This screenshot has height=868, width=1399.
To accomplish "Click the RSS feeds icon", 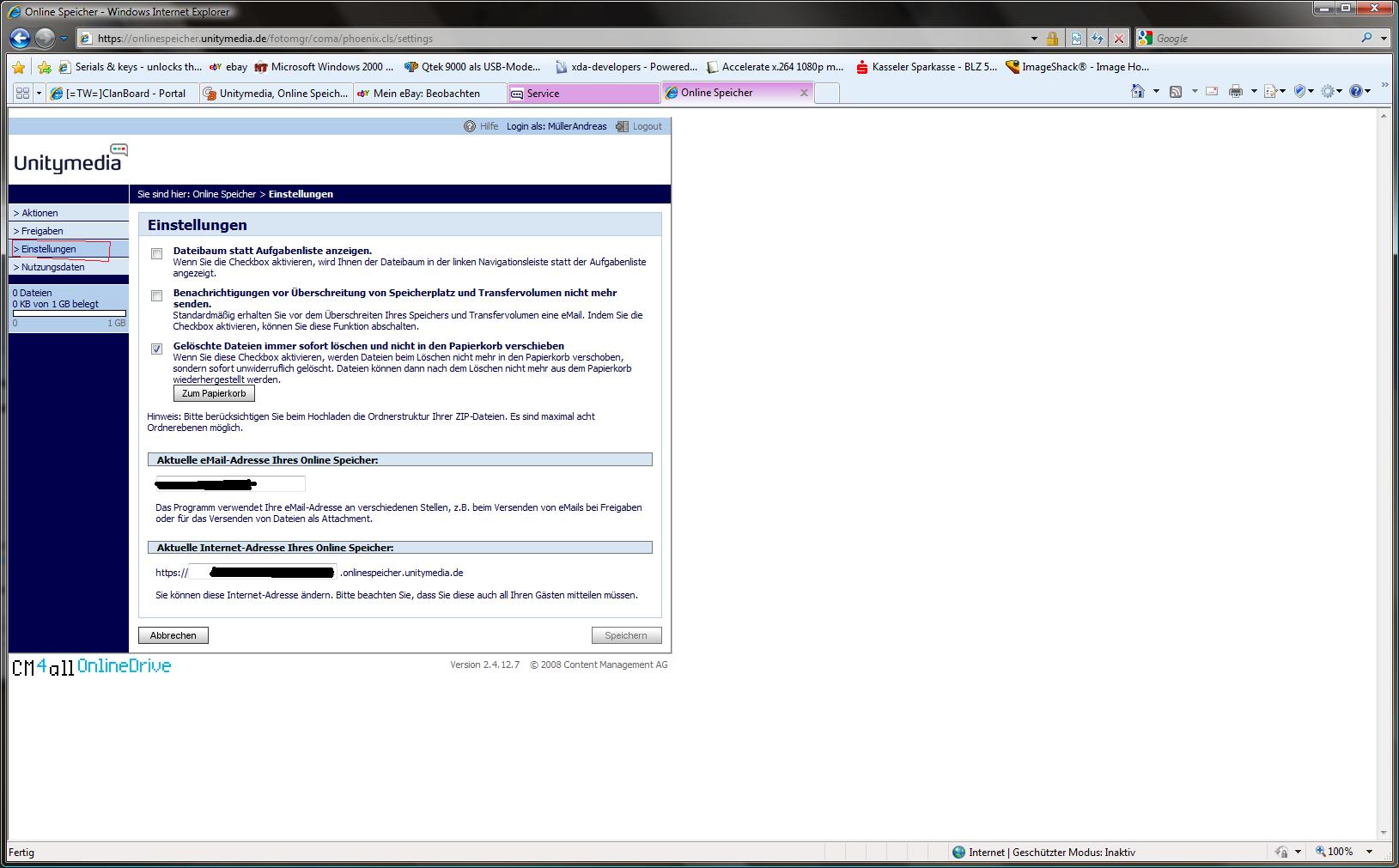I will (x=1177, y=91).
